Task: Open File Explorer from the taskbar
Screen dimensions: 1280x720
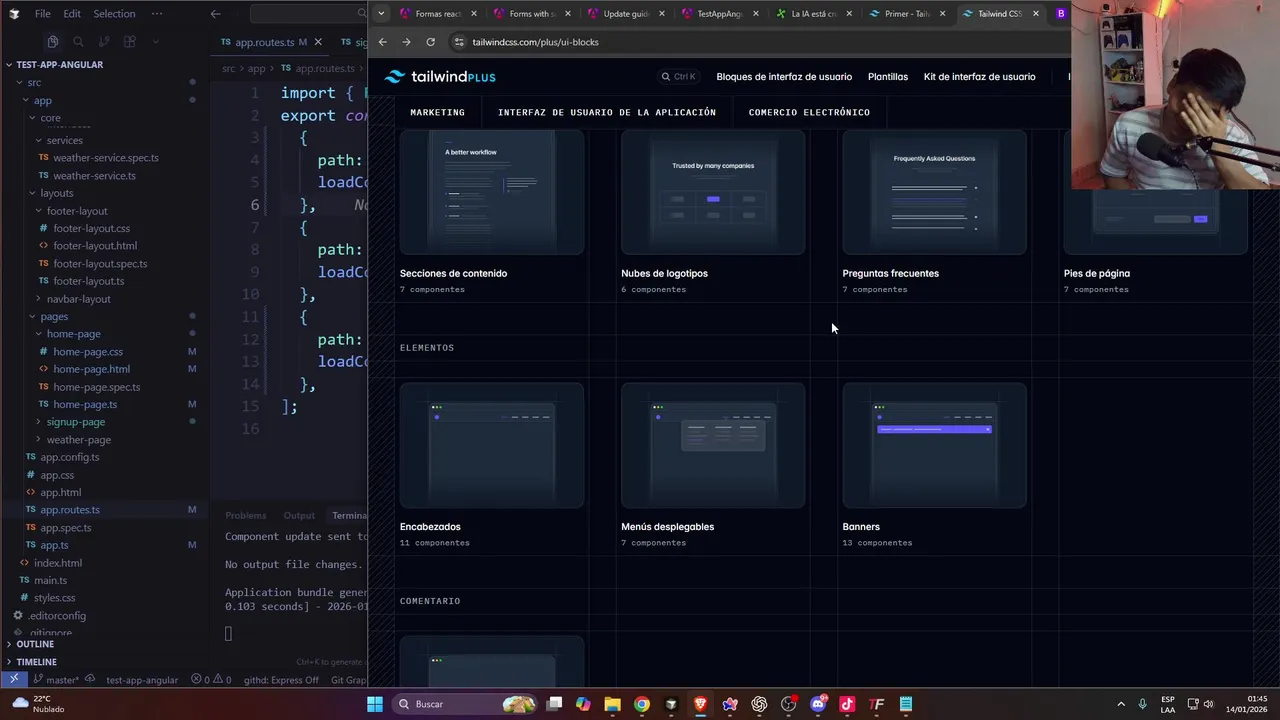Action: tap(612, 704)
